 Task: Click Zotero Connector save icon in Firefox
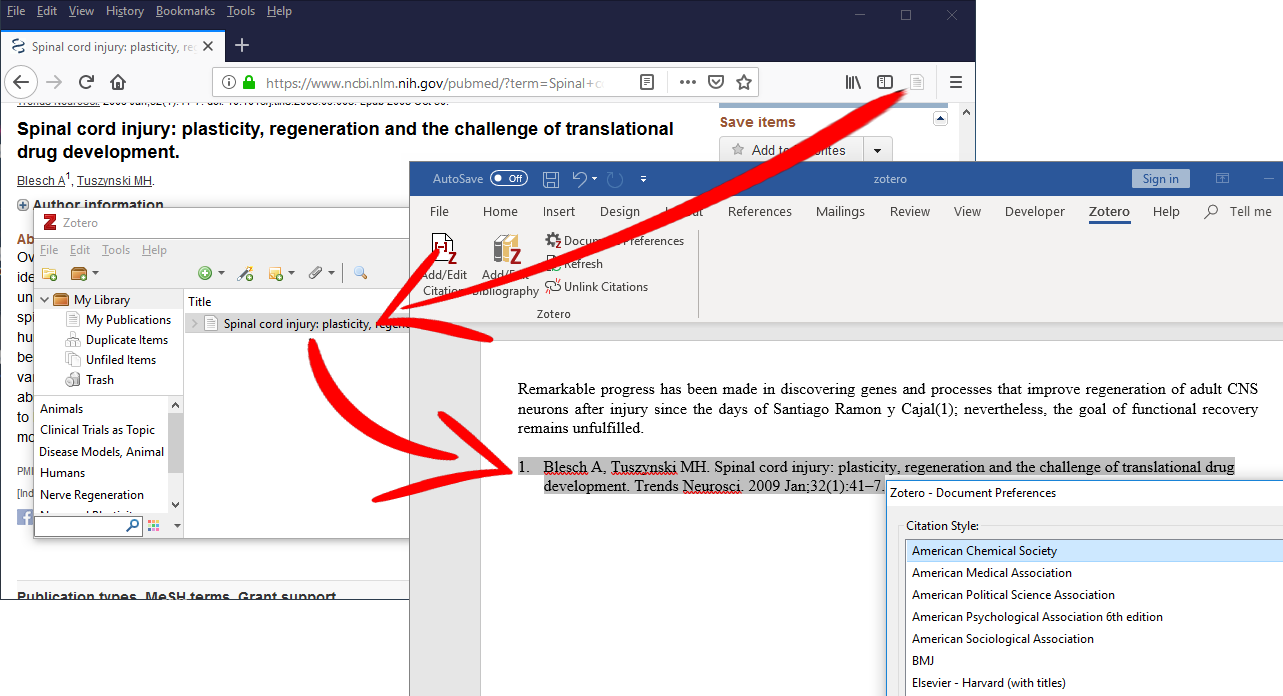click(x=917, y=82)
